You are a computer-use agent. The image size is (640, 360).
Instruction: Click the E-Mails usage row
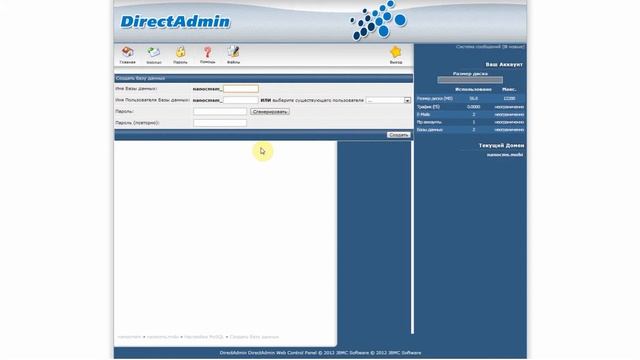click(x=470, y=115)
